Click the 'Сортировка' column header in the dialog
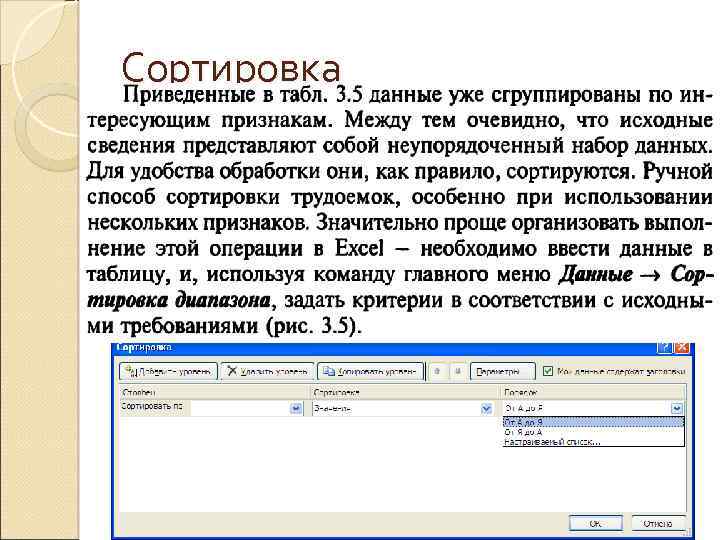This screenshot has height=540, width=720. coord(405,393)
